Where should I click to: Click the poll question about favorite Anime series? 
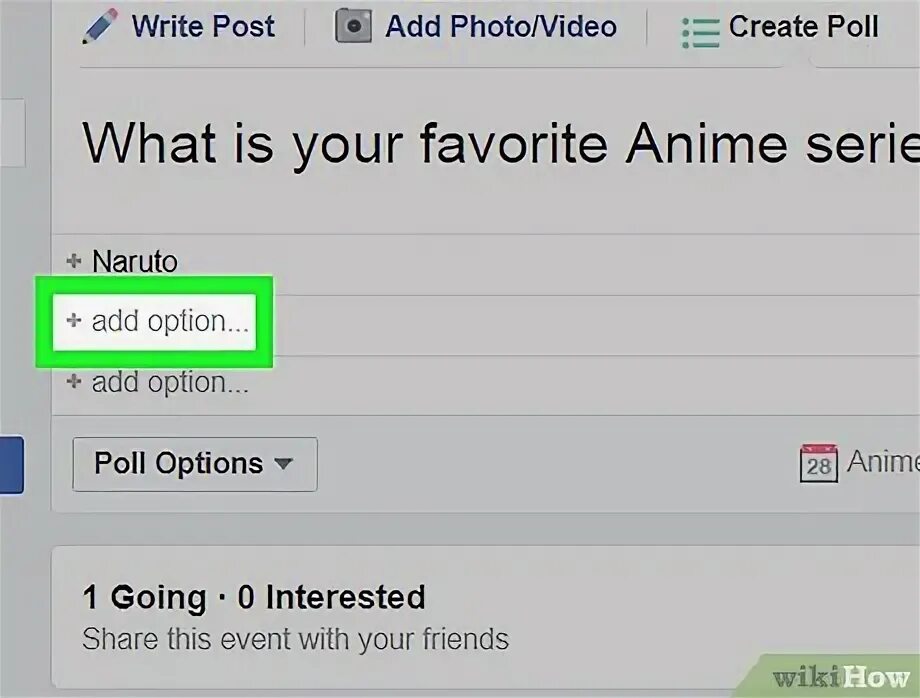tap(500, 145)
